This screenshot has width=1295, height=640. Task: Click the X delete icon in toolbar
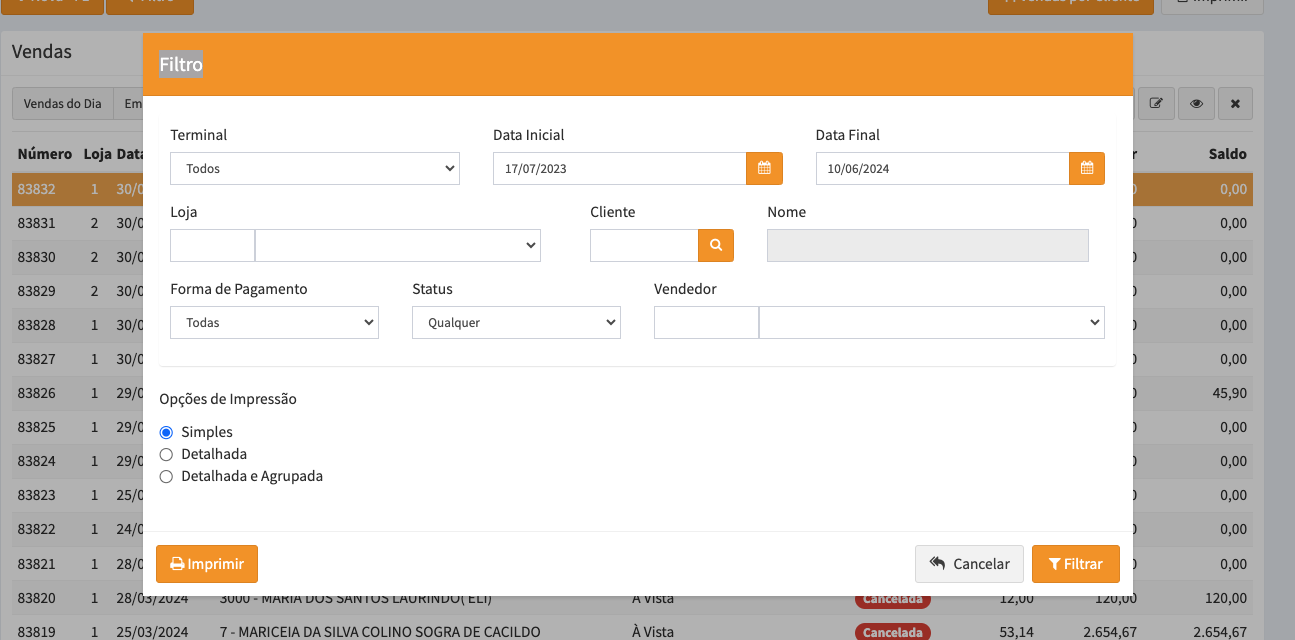click(1235, 103)
